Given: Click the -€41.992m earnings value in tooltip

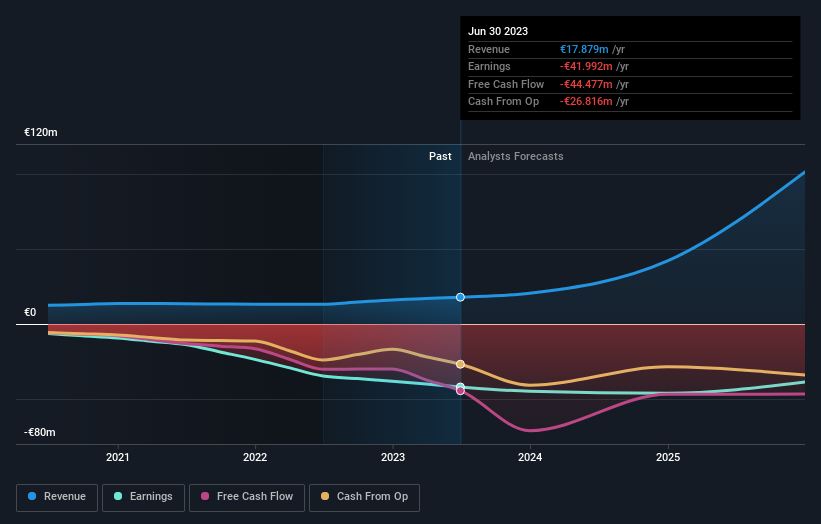Looking at the screenshot, I should (x=586, y=66).
